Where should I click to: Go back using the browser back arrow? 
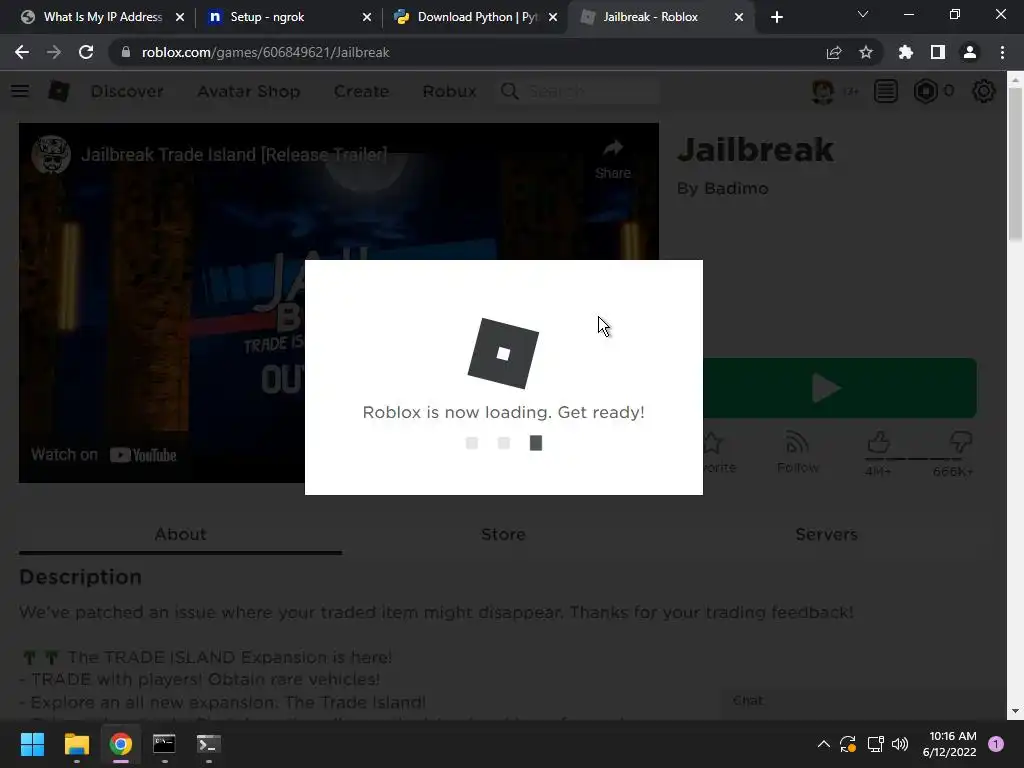[x=22, y=52]
